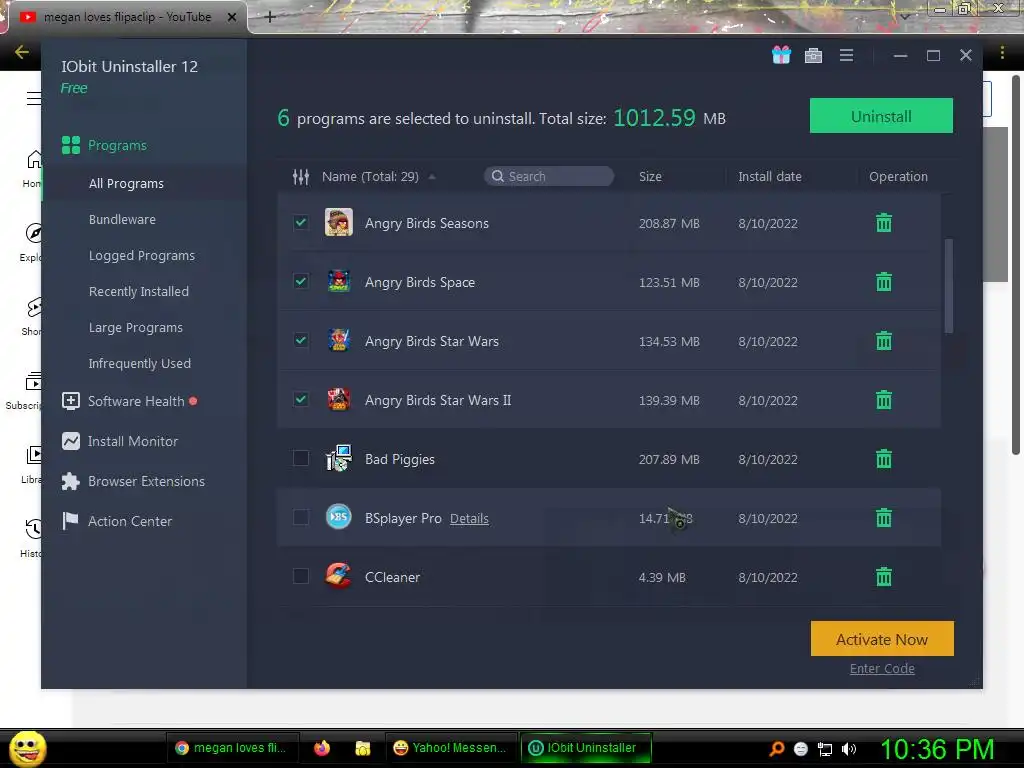Viewport: 1024px width, 768px height.
Task: Click the Angry Birds Star Wars II icon
Action: pyautogui.click(x=339, y=400)
